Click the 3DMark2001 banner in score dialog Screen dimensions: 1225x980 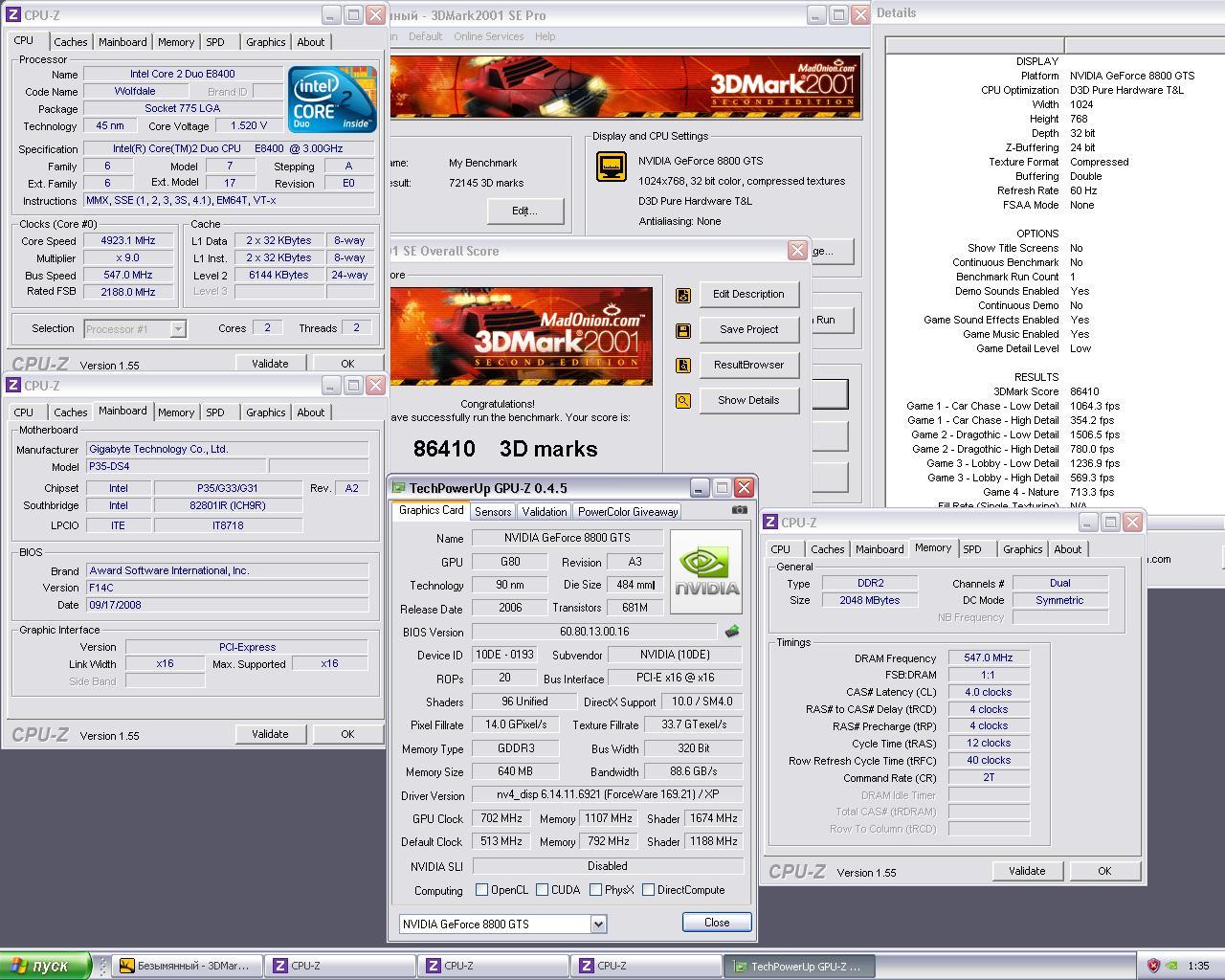point(521,336)
